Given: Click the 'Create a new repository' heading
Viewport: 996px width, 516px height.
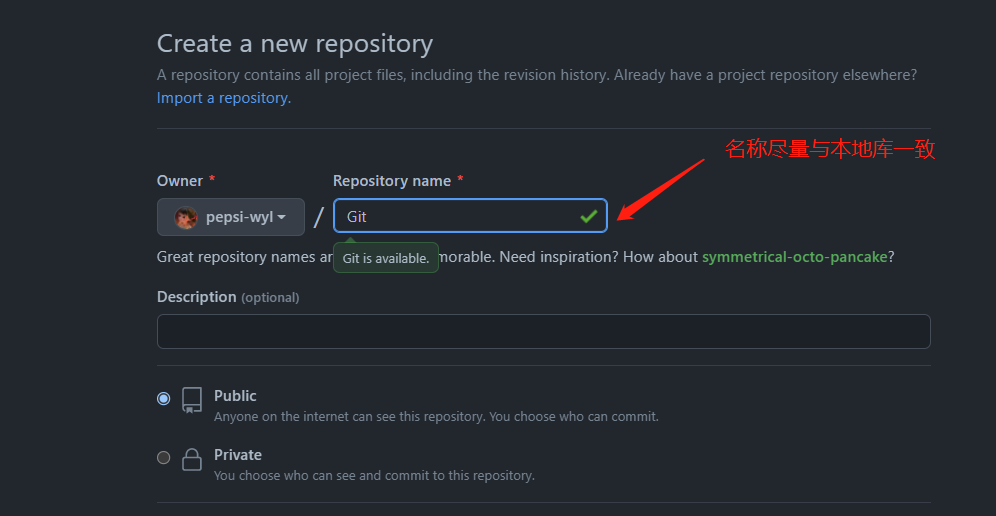Looking at the screenshot, I should pos(295,44).
